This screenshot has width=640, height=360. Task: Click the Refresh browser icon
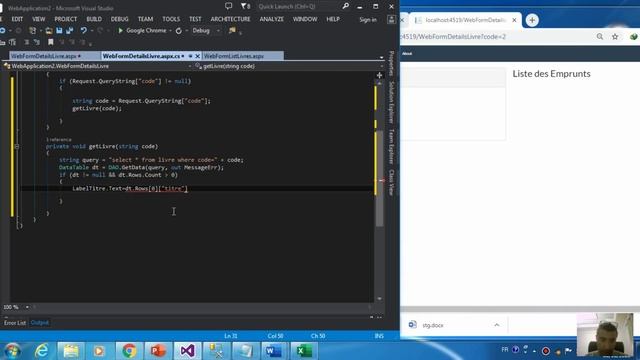[x=179, y=31]
